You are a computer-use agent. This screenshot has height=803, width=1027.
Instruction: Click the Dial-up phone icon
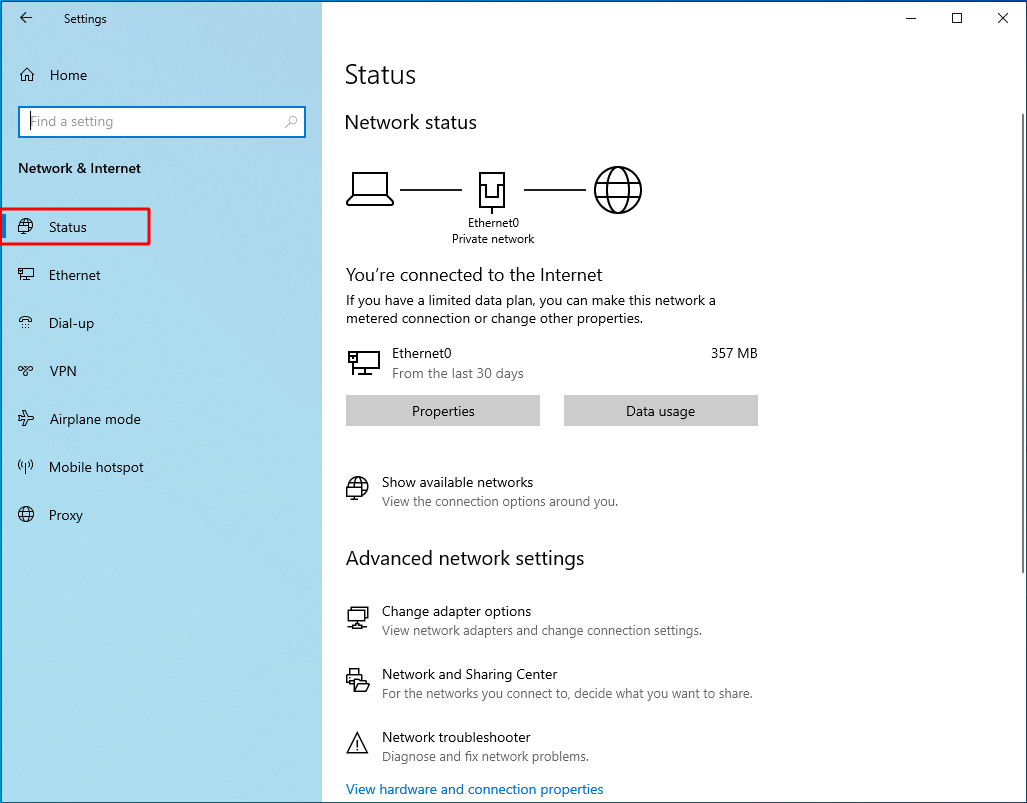pyautogui.click(x=26, y=322)
